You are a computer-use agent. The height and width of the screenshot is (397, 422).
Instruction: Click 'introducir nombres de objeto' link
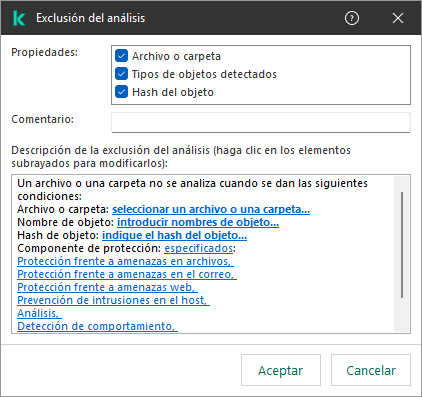click(x=198, y=222)
